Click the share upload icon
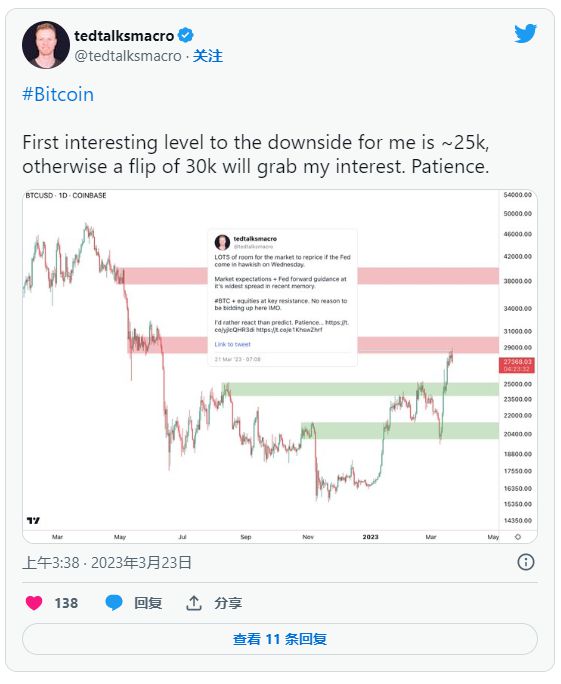 194,603
